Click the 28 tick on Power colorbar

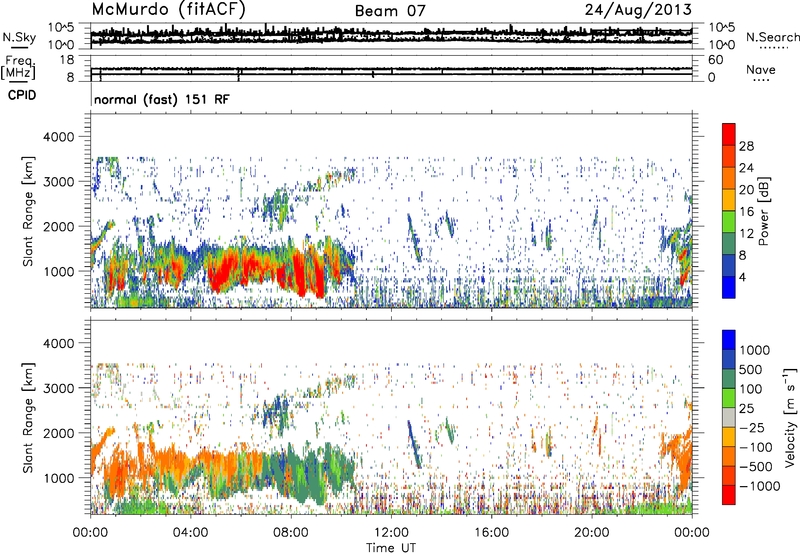tap(746, 146)
